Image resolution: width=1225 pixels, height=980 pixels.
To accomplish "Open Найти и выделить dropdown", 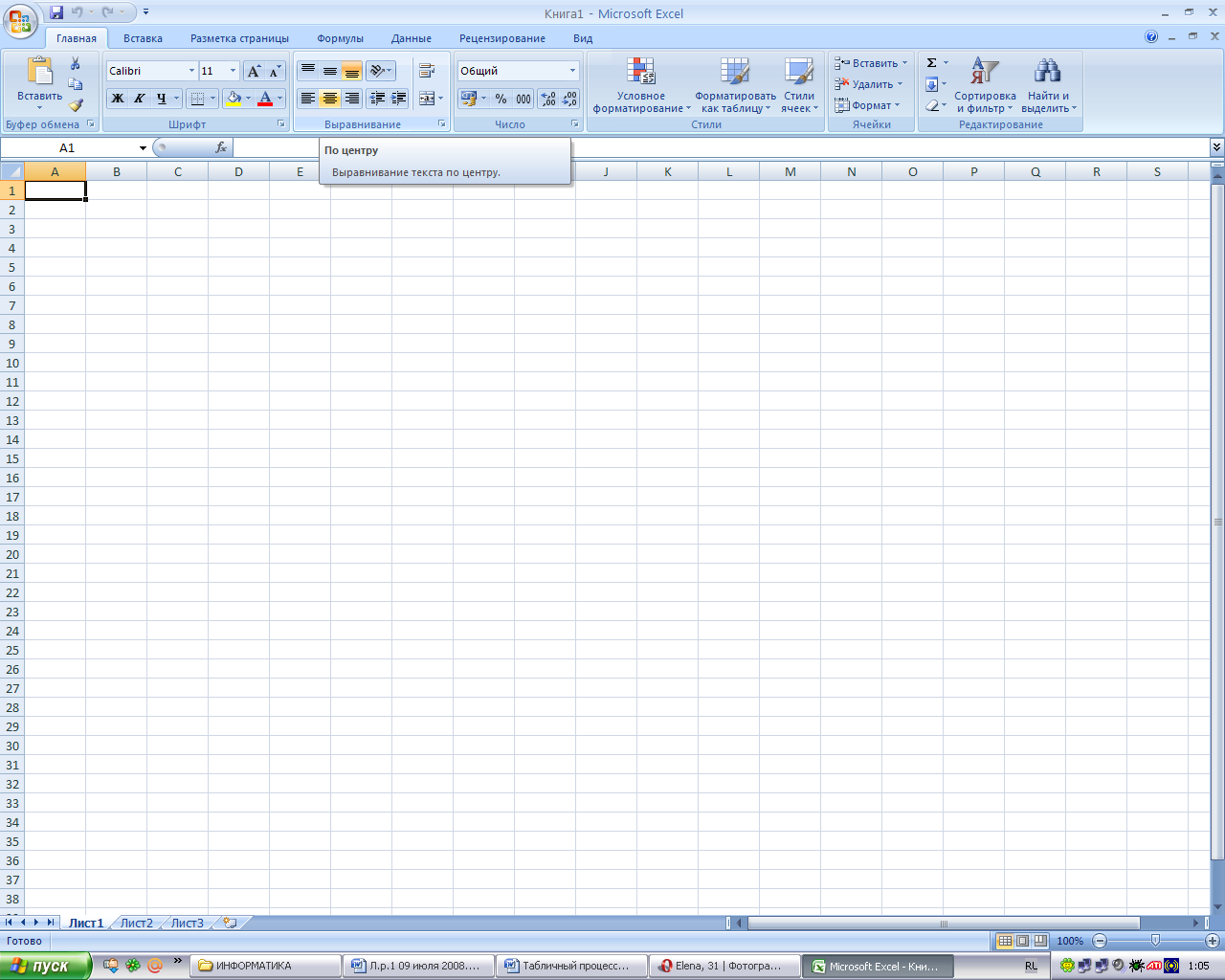I will 1048,84.
